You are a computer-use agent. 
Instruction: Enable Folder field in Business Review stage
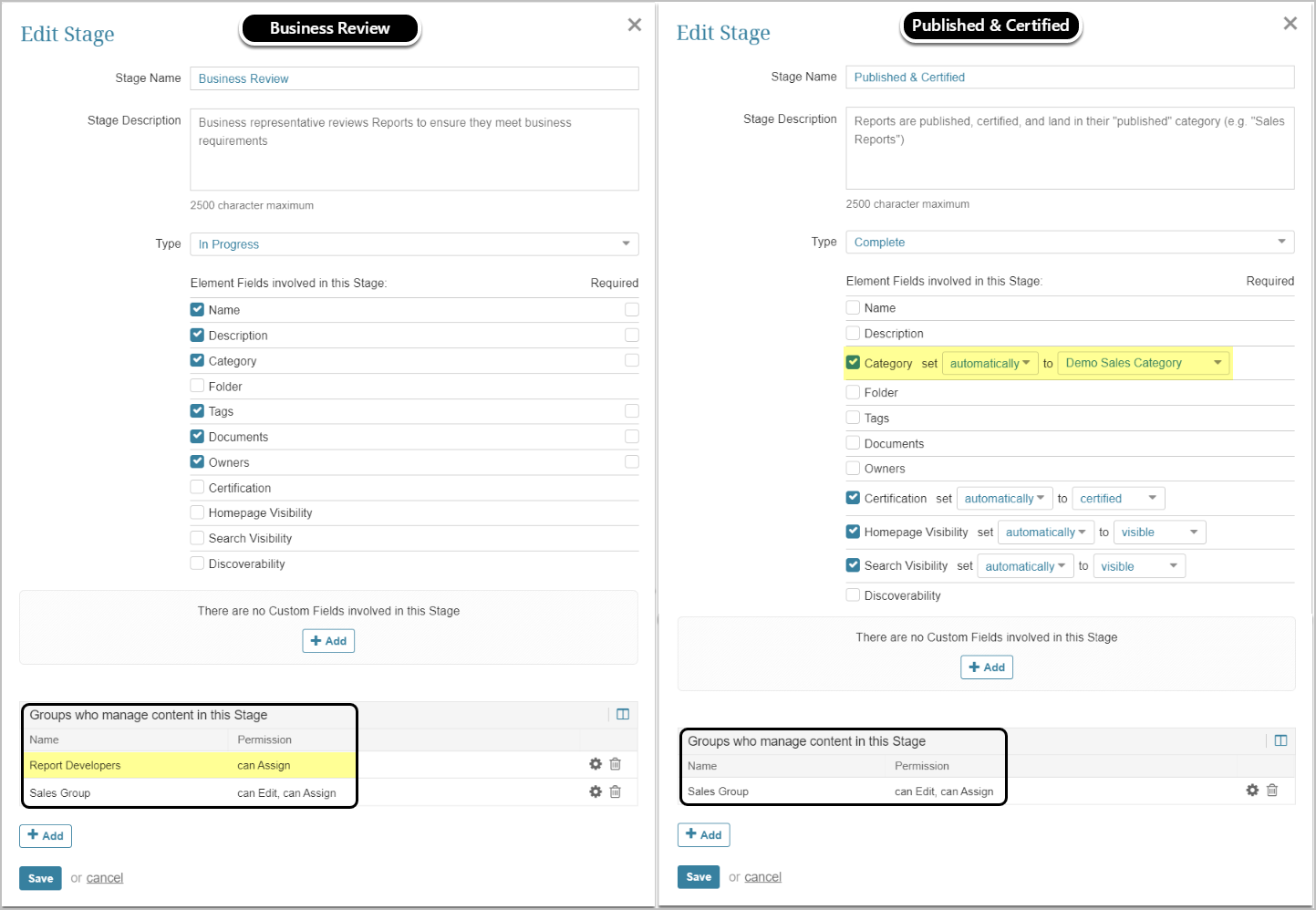click(197, 386)
